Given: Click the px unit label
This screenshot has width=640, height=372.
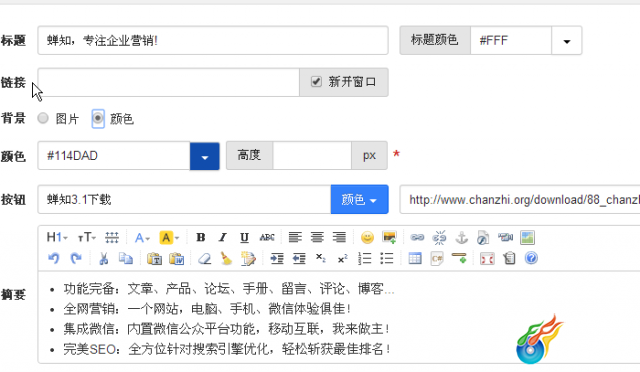Looking at the screenshot, I should 369,156.
